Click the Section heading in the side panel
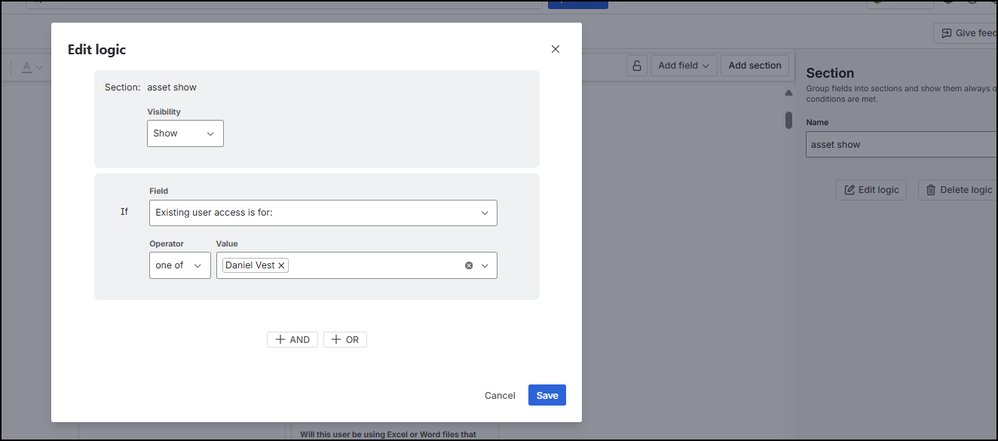The height and width of the screenshot is (441, 998). point(830,73)
